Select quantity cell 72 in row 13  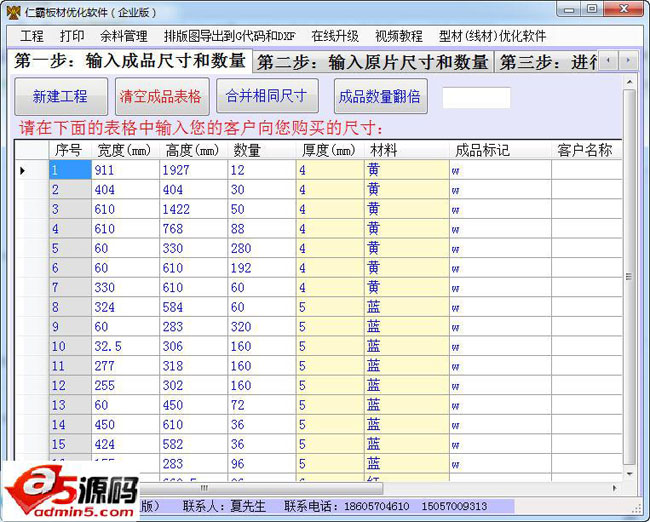tap(262, 405)
